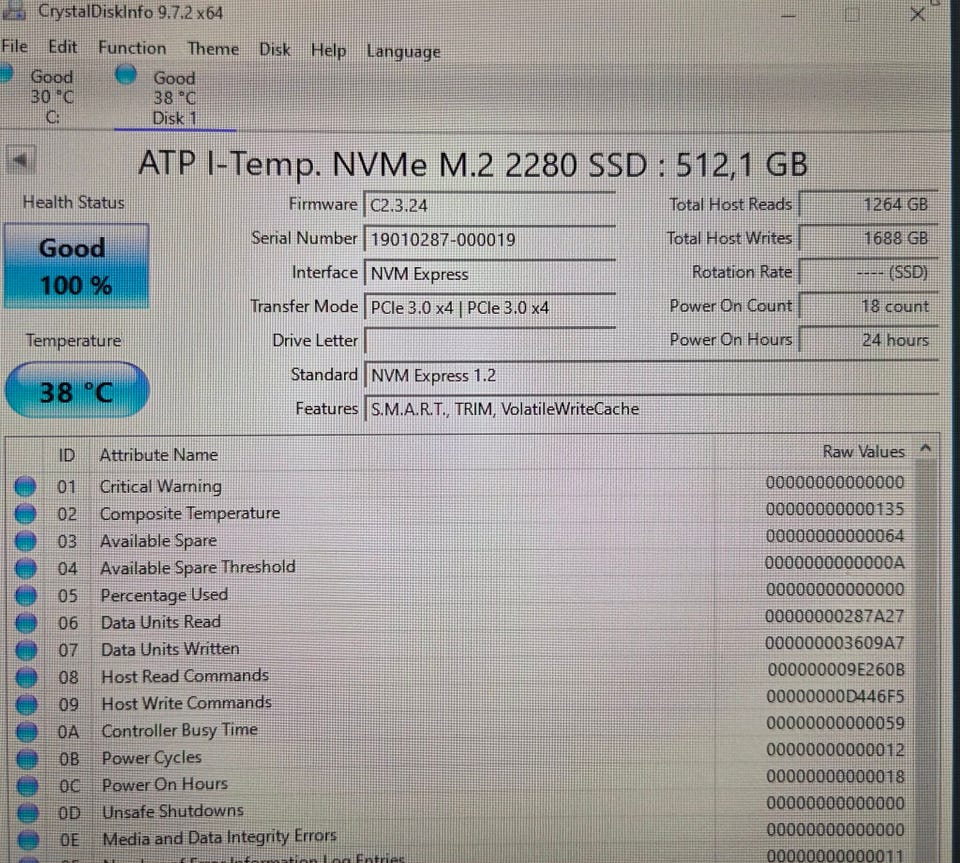Click the ID column header
Screen dimensions: 960x863
(66, 455)
